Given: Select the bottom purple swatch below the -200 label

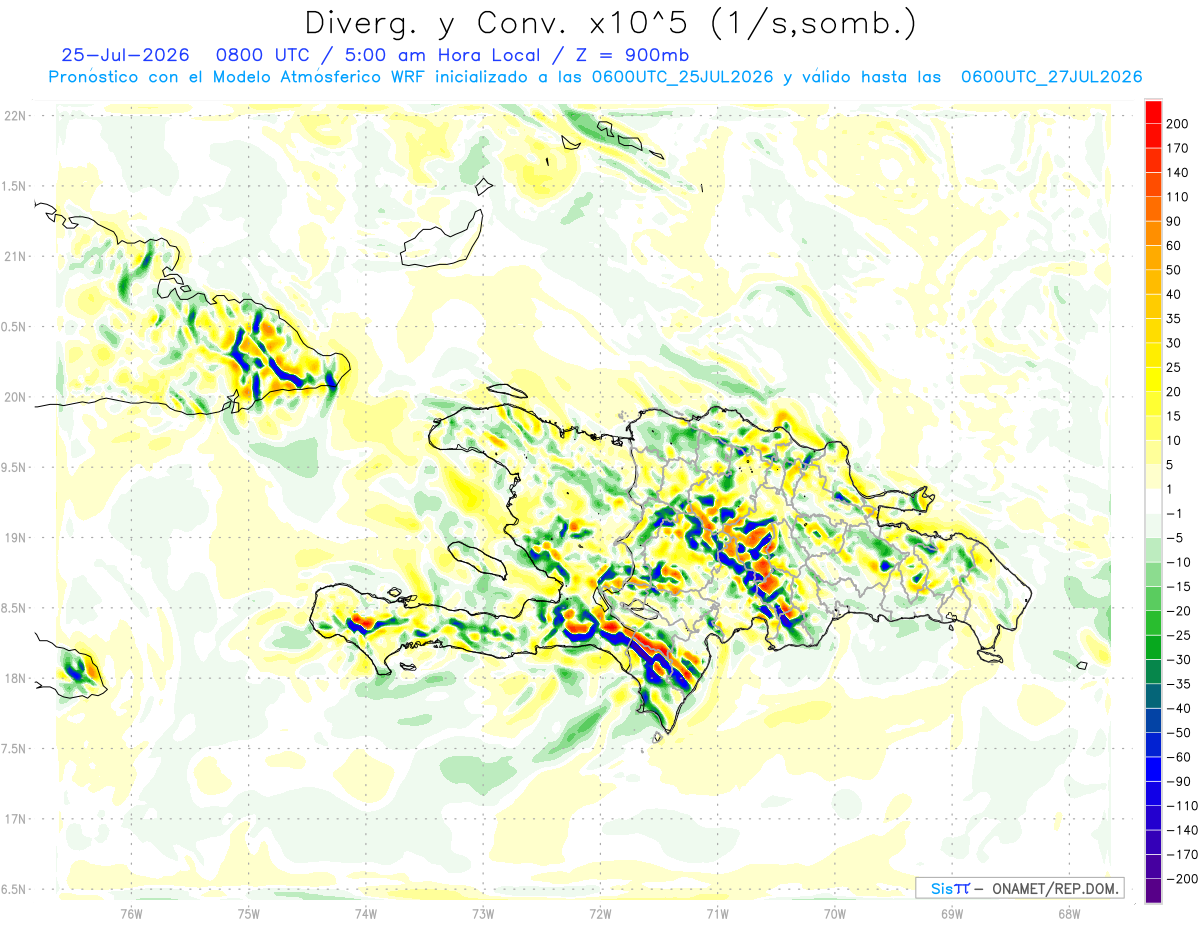Looking at the screenshot, I should (1153, 891).
